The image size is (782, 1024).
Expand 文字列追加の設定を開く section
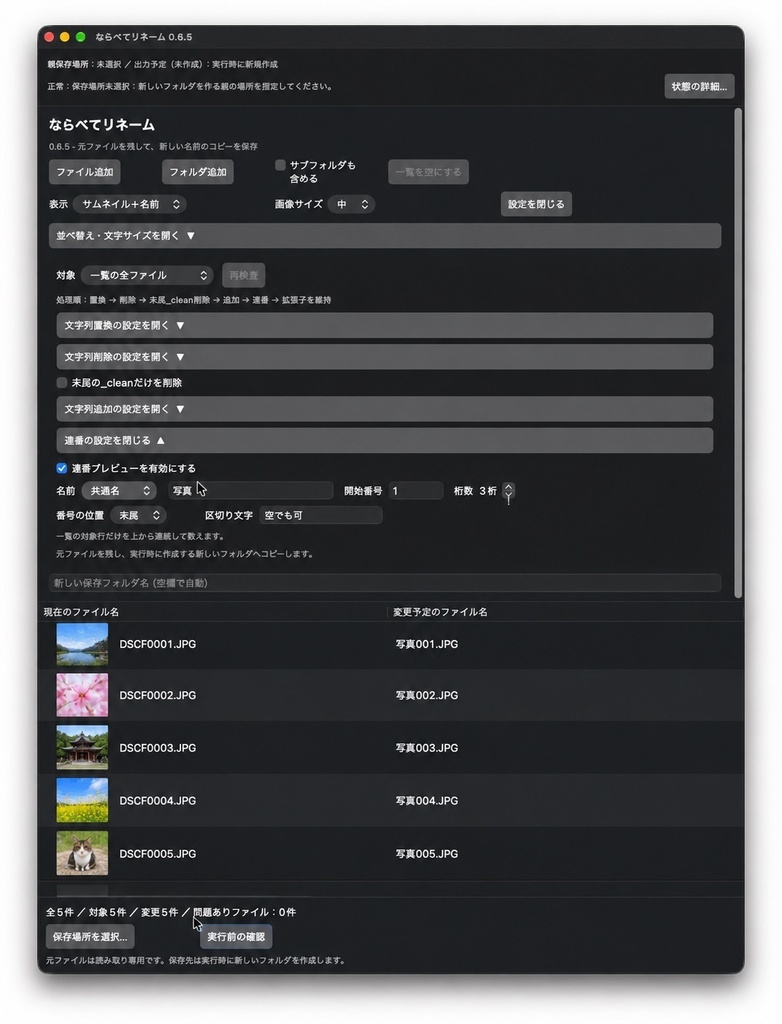(385, 409)
